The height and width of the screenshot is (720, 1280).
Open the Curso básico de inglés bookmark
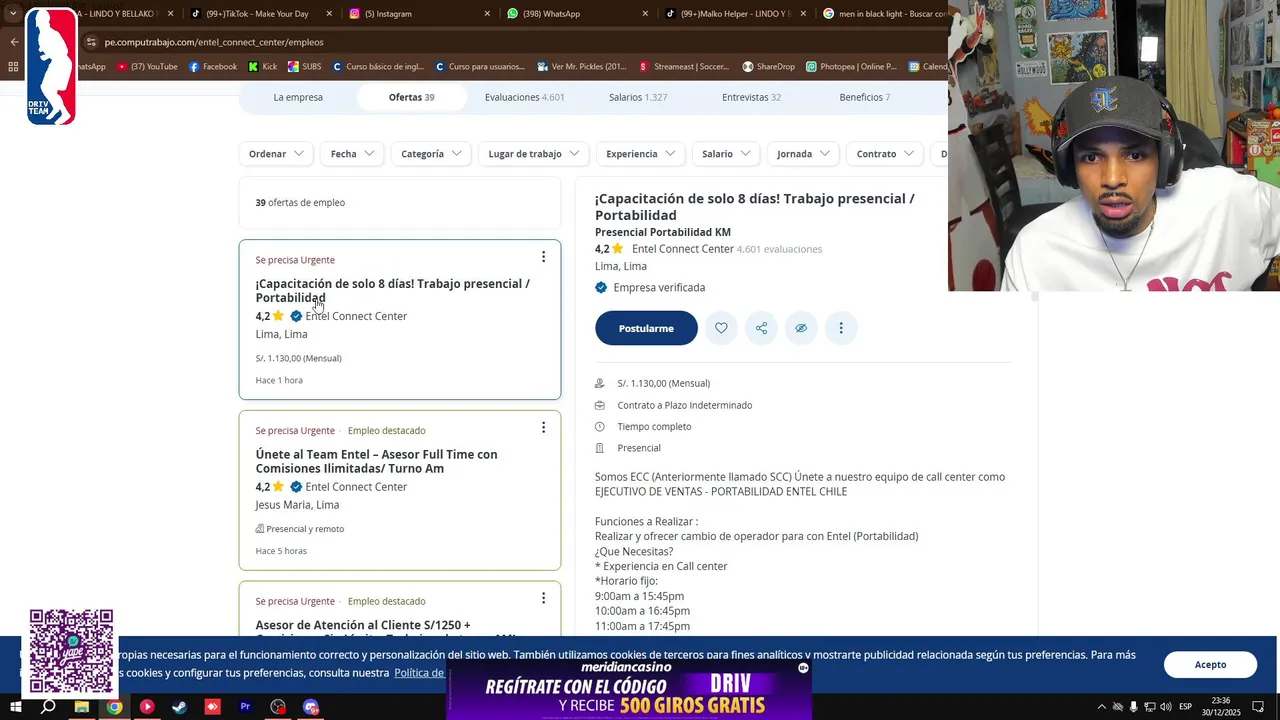pyautogui.click(x=378, y=67)
